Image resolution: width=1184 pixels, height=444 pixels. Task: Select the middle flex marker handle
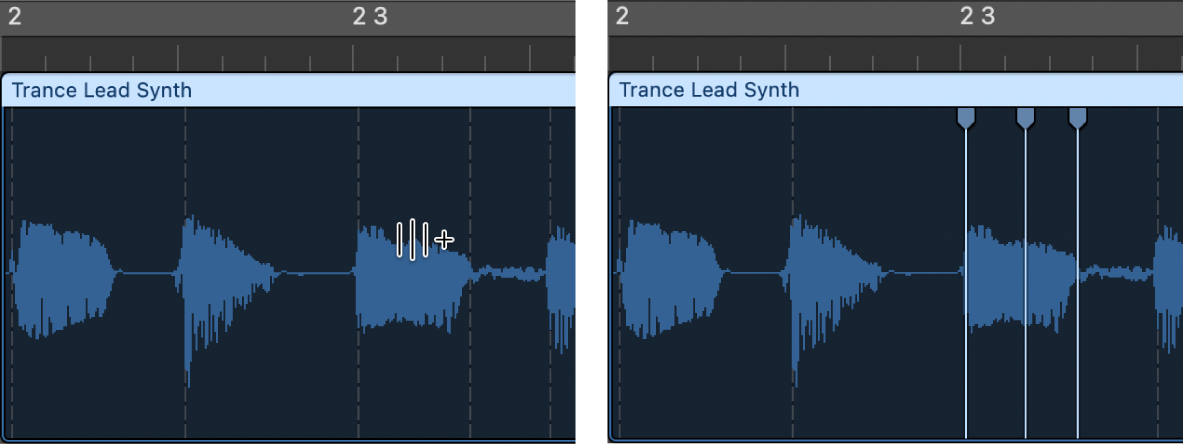coord(1025,119)
